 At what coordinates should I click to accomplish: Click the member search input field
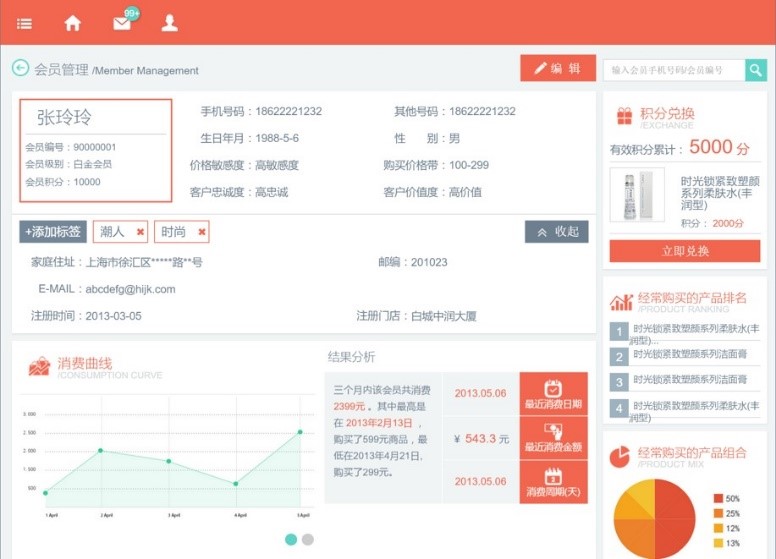673,70
